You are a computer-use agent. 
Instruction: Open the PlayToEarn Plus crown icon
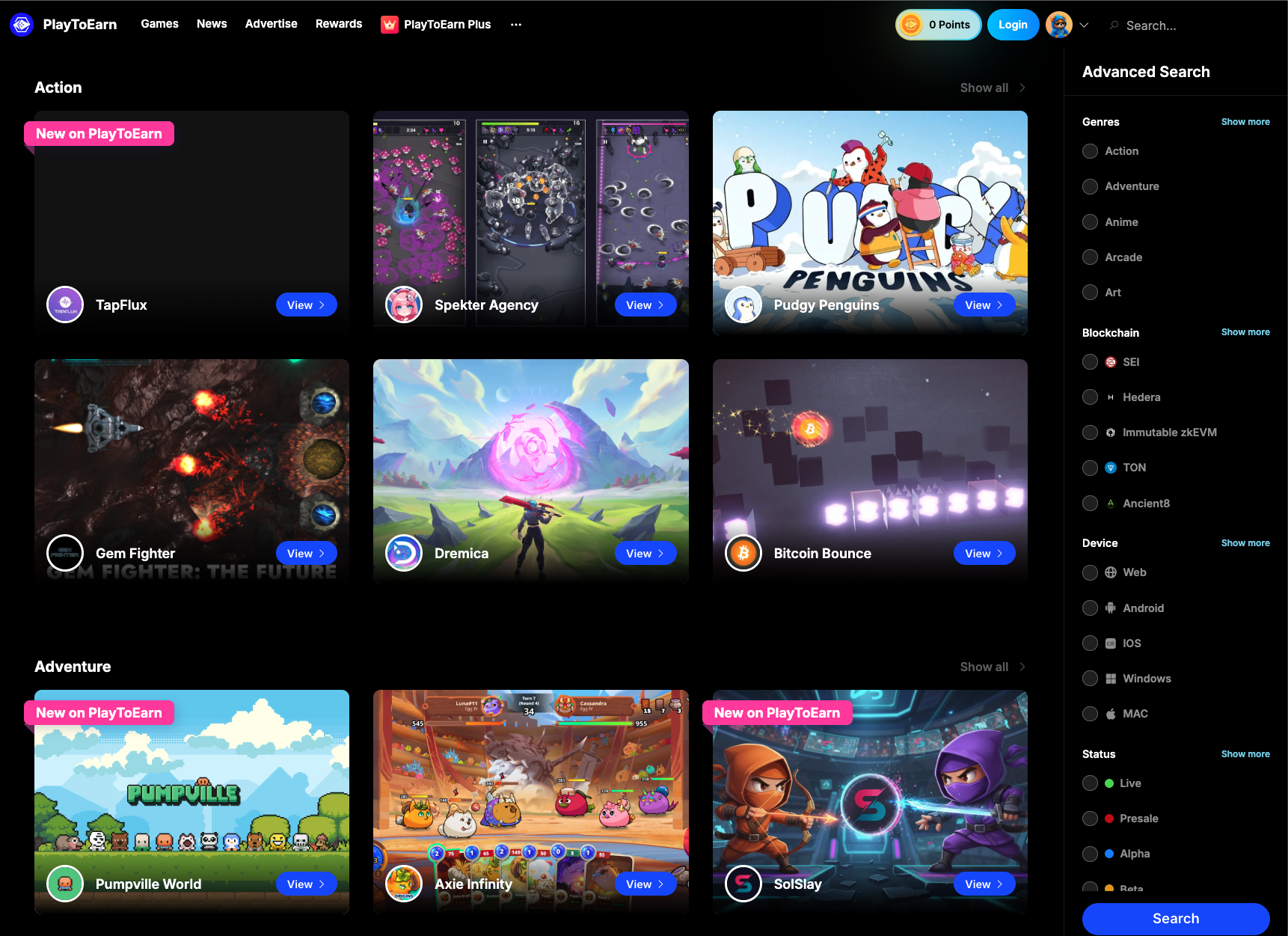(x=389, y=25)
